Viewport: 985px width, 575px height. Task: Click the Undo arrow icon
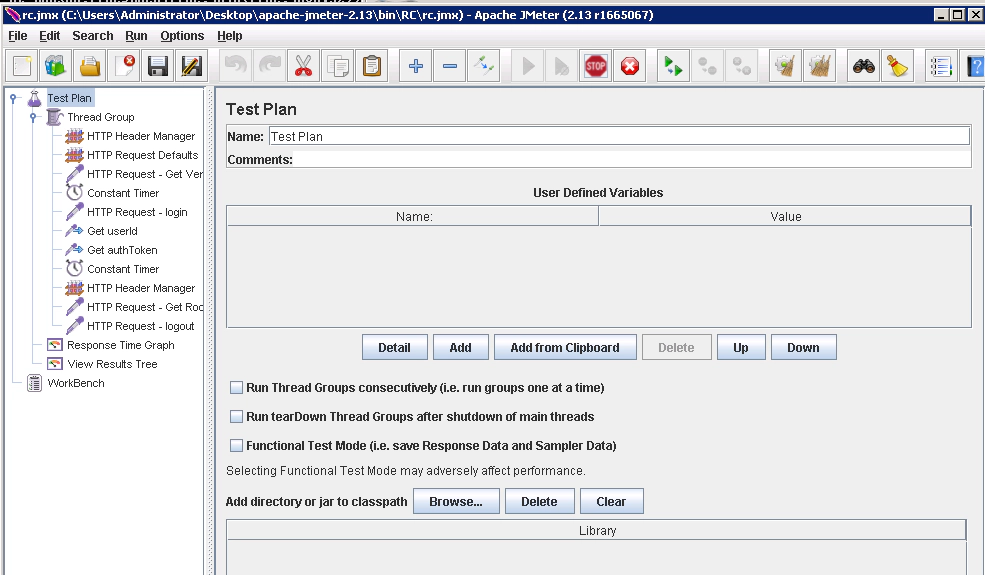pos(236,65)
